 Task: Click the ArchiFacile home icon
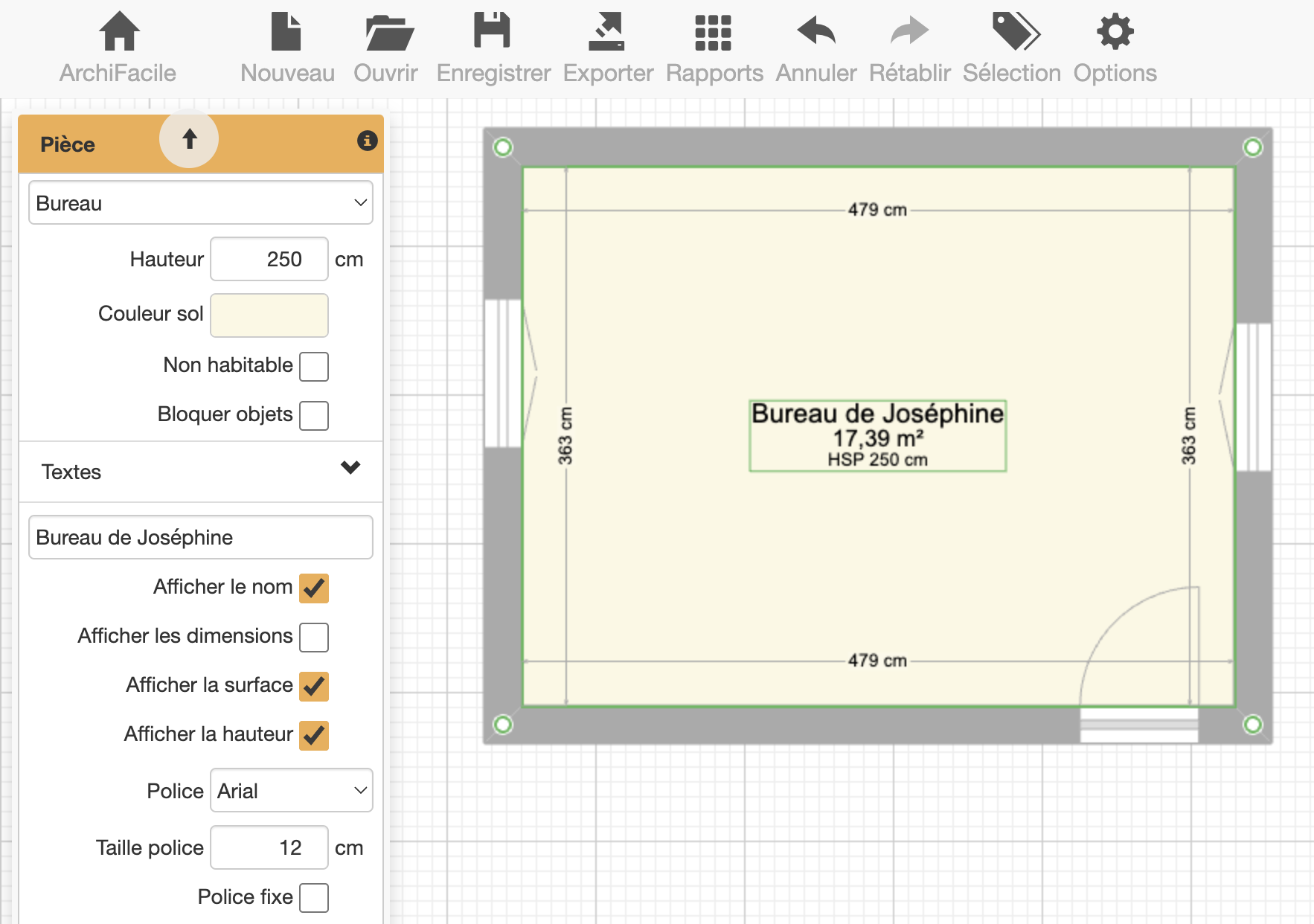(118, 33)
